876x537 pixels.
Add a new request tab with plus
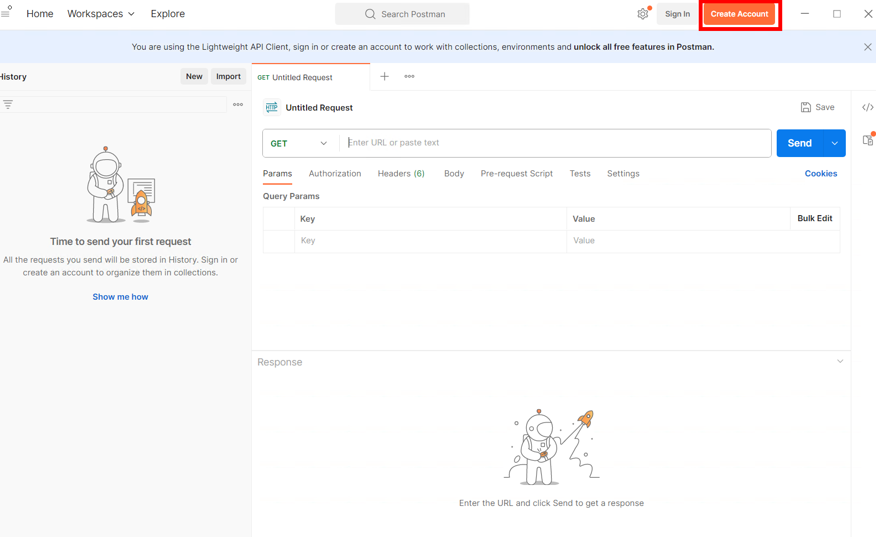[x=384, y=77]
